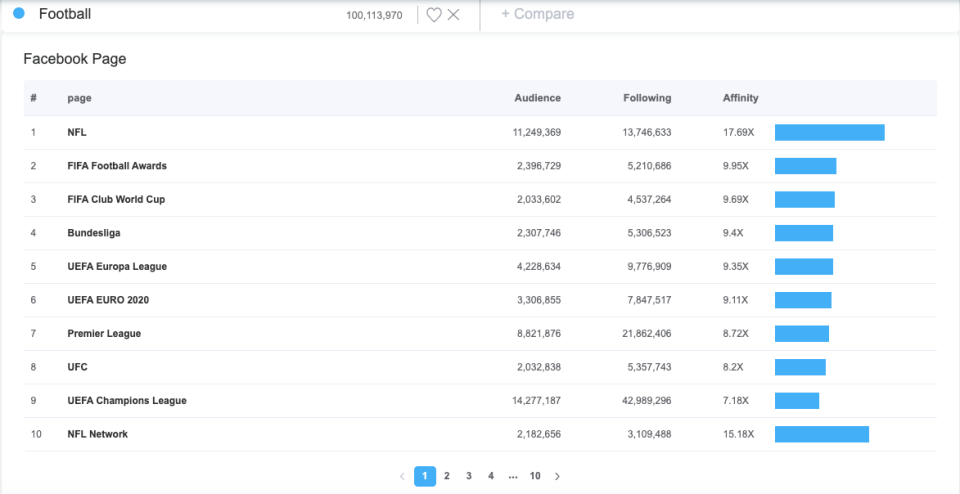Sort by Affinity column header
The width and height of the screenshot is (960, 494).
[x=740, y=98]
